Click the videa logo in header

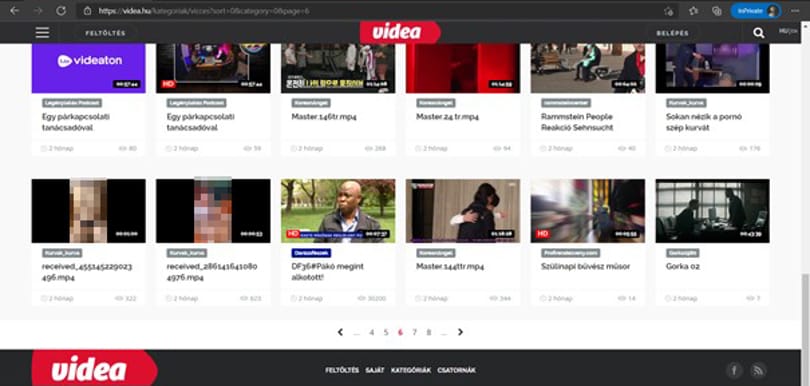tap(400, 32)
